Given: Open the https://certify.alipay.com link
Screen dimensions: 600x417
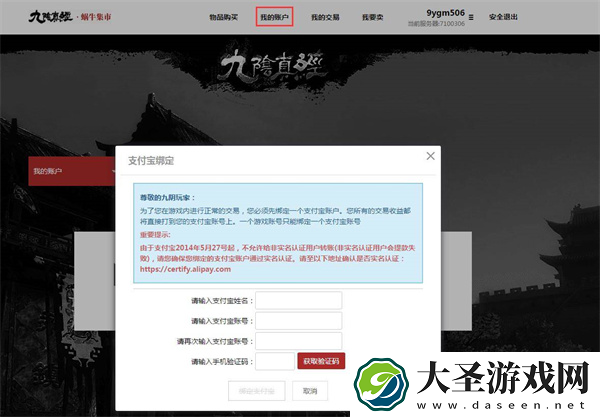Looking at the screenshot, I should [185, 269].
